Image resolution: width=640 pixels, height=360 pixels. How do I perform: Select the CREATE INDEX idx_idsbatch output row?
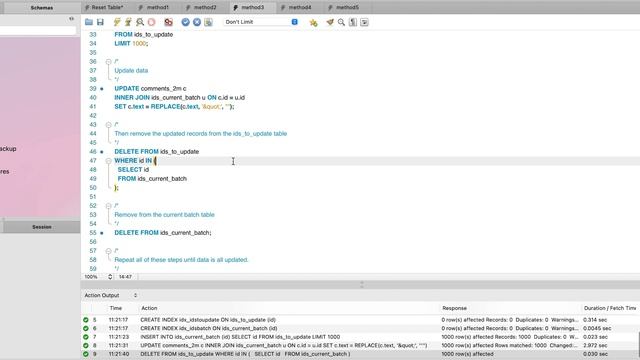(x=359, y=329)
